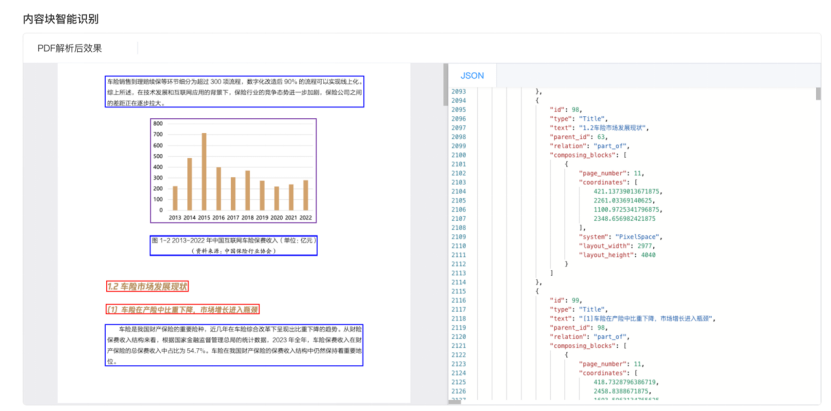Click the "parent_id": 63 line

click(x=579, y=137)
